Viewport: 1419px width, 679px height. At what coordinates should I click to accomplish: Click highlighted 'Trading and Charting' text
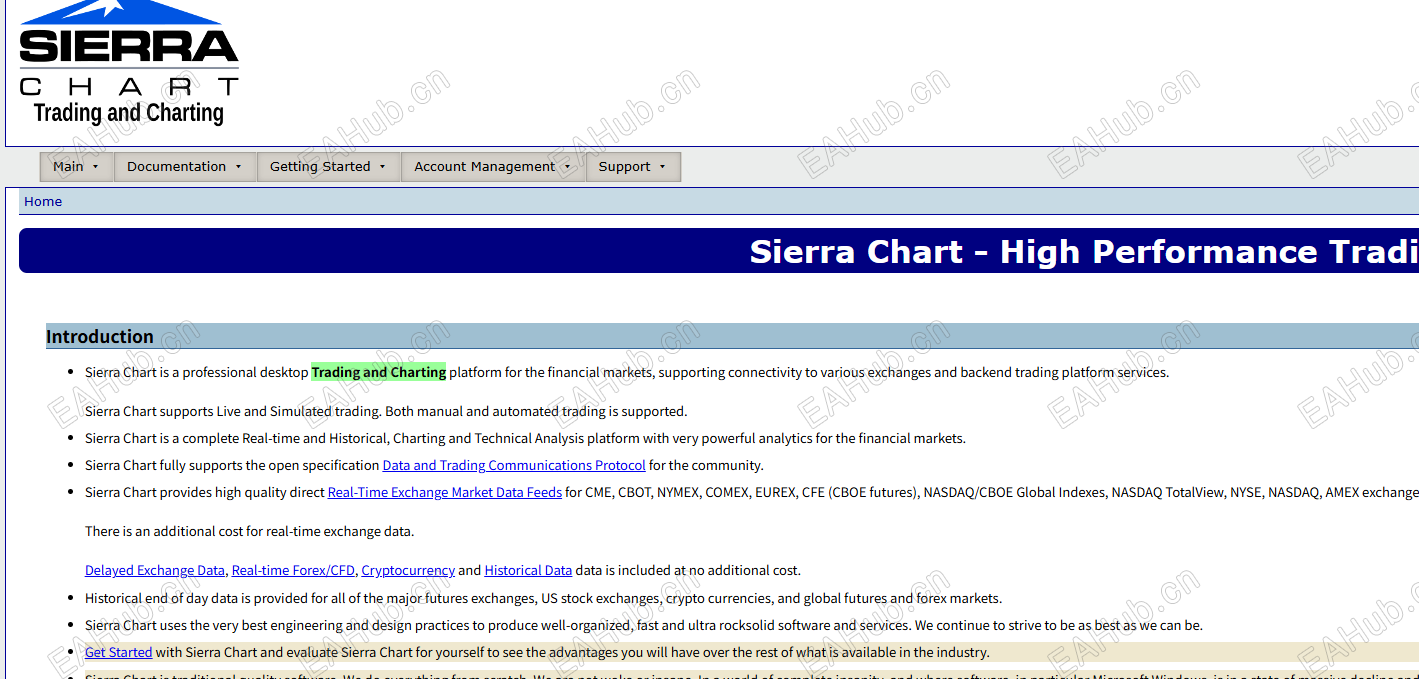click(379, 372)
